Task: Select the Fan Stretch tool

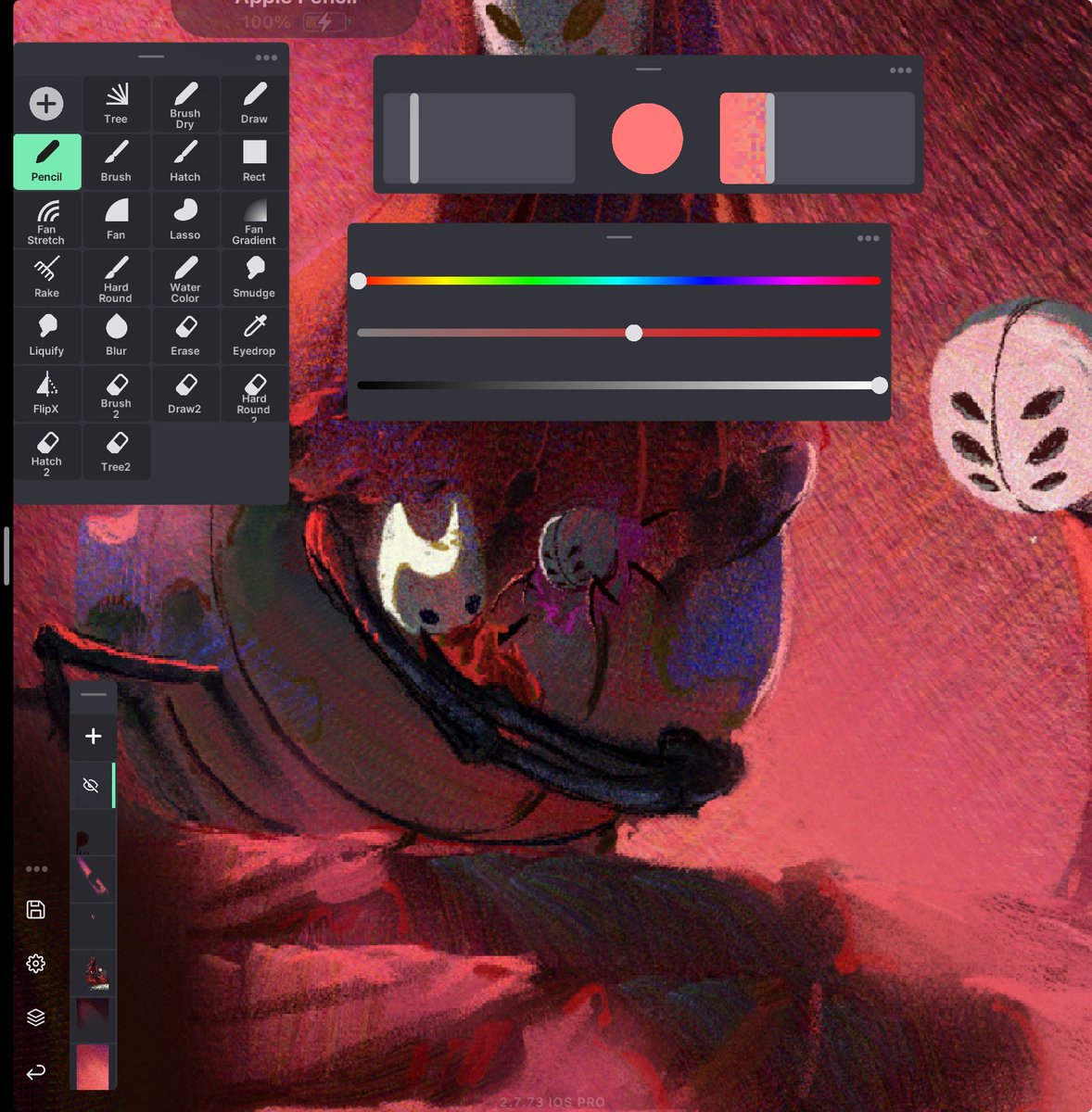Action: click(47, 221)
